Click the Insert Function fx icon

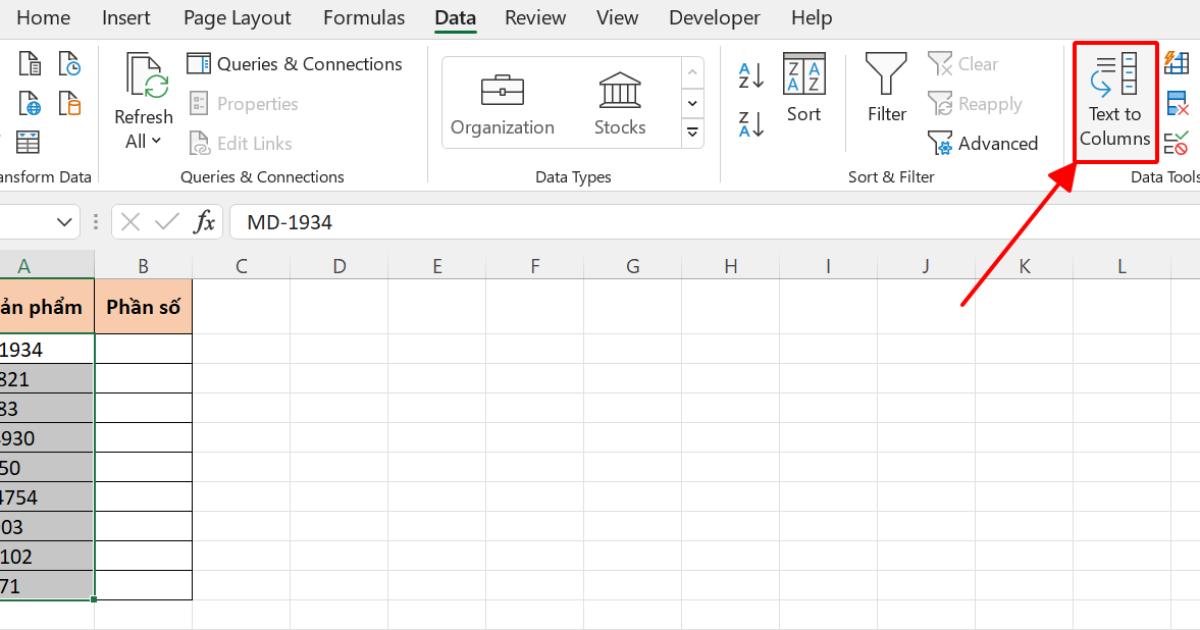click(x=206, y=221)
